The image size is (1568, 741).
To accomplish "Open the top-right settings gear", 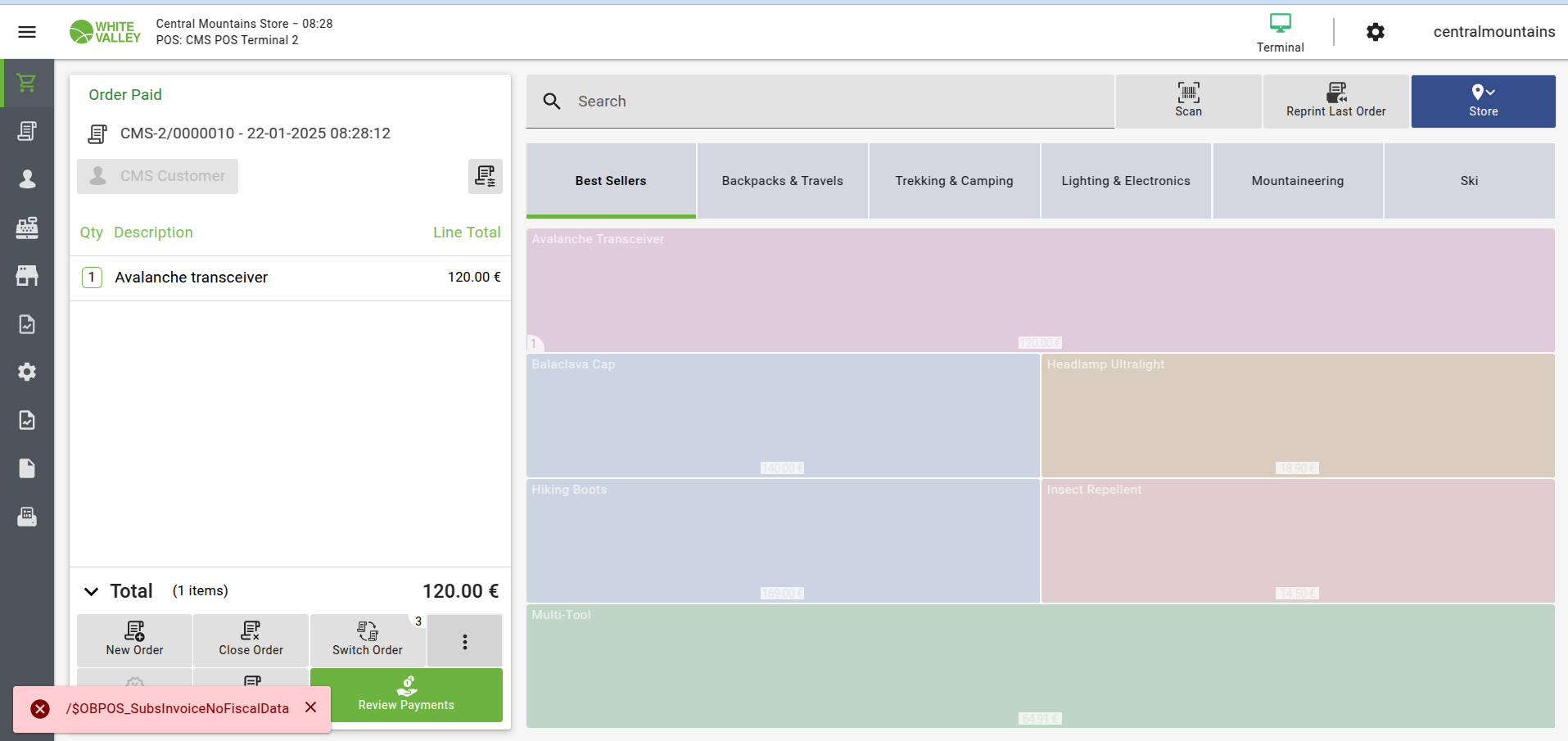I will pyautogui.click(x=1375, y=32).
